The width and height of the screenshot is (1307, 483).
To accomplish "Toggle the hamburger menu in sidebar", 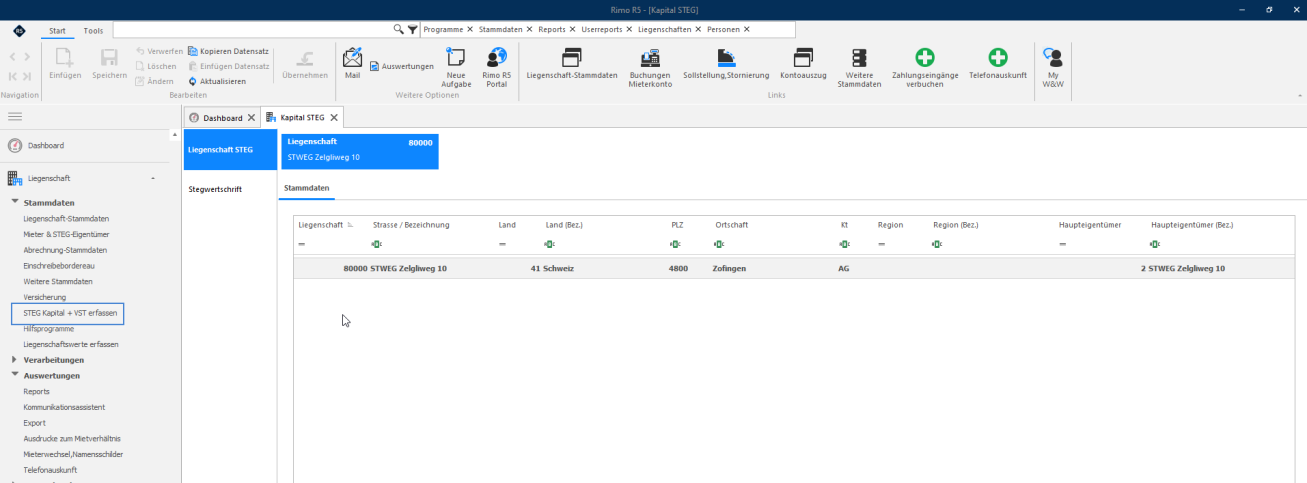I will pos(15,117).
